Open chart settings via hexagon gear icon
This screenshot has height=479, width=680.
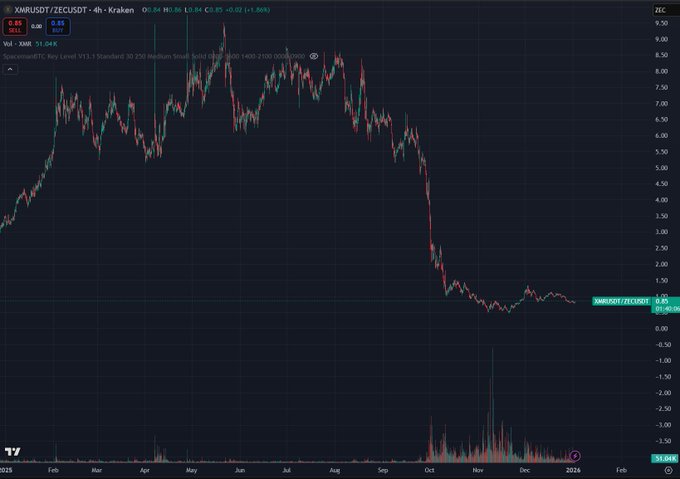668,470
